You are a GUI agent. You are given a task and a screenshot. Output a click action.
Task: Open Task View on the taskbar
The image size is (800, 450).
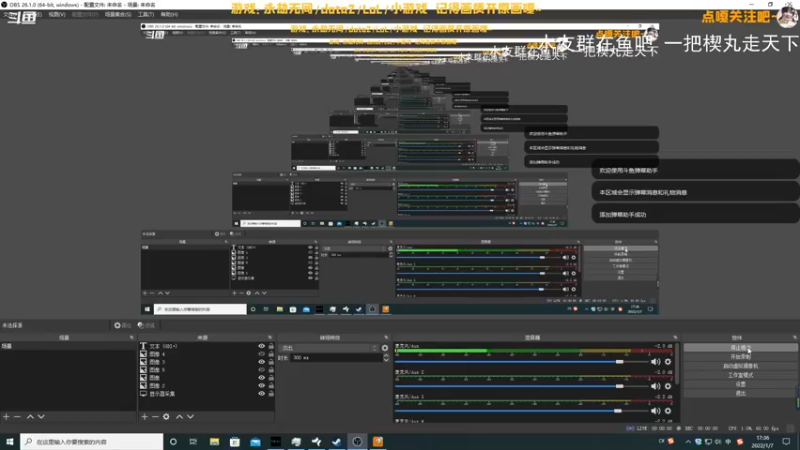(193, 441)
